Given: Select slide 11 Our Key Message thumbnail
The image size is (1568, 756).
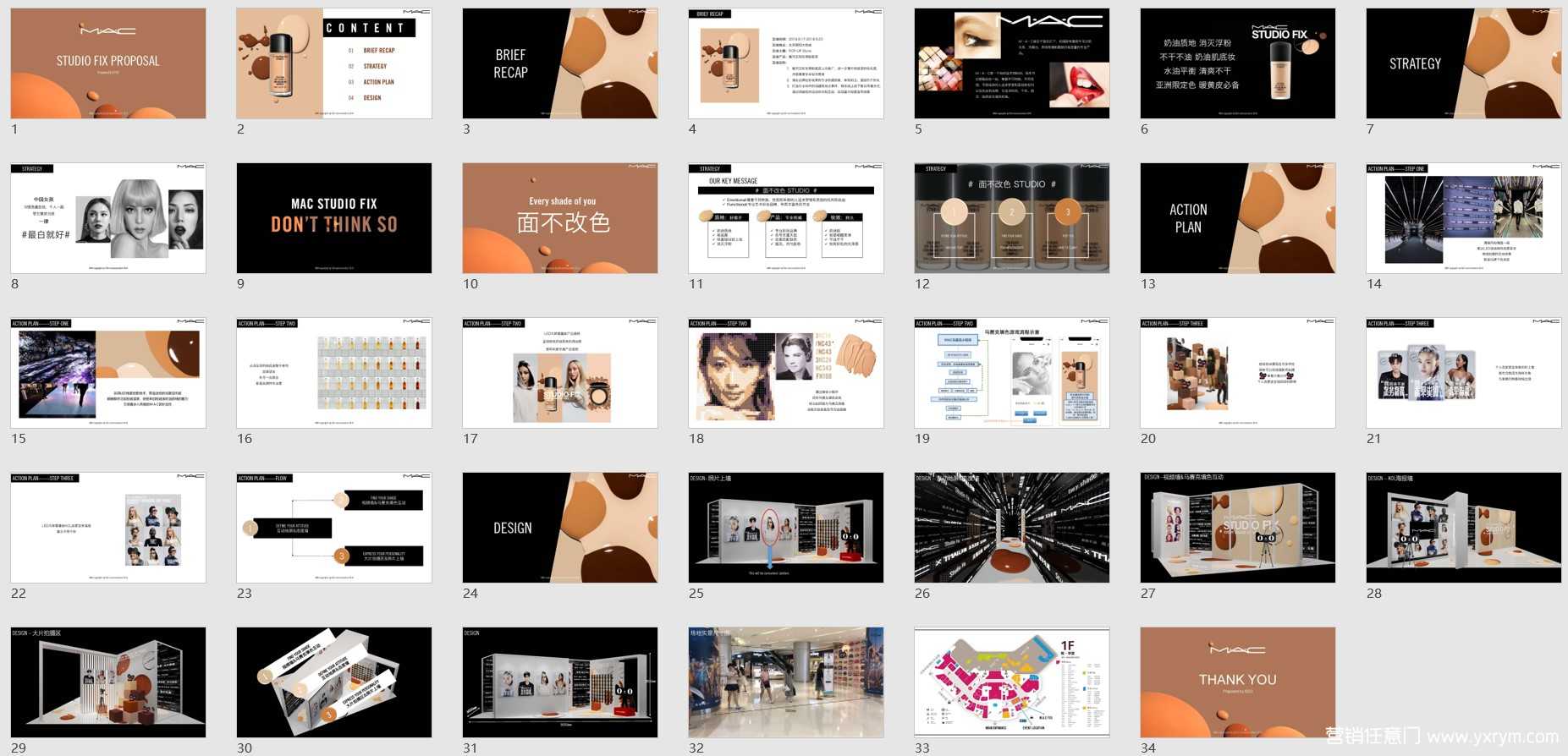Looking at the screenshot, I should (x=786, y=218).
